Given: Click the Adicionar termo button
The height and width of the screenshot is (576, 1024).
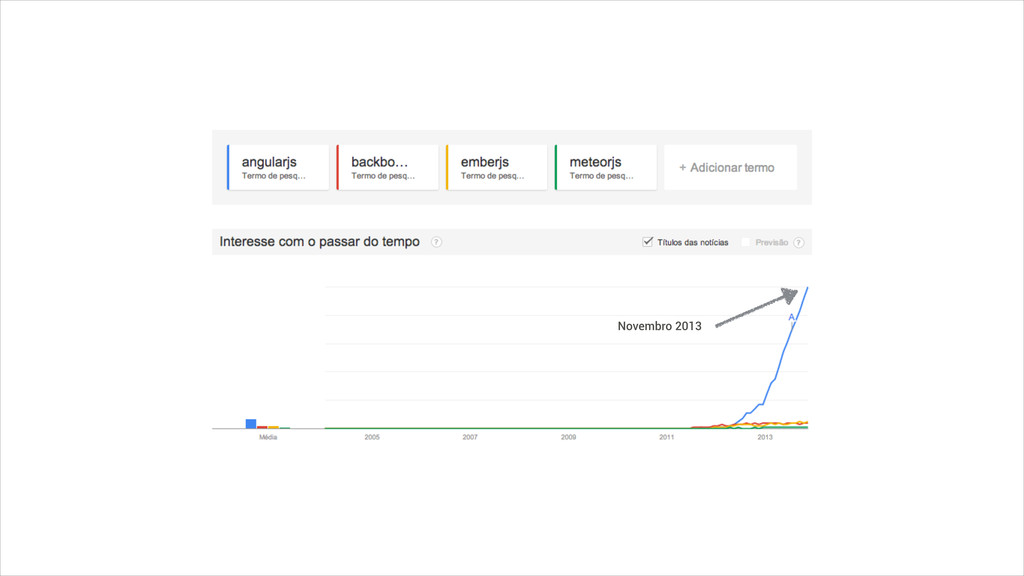Looking at the screenshot, I should pos(730,168).
